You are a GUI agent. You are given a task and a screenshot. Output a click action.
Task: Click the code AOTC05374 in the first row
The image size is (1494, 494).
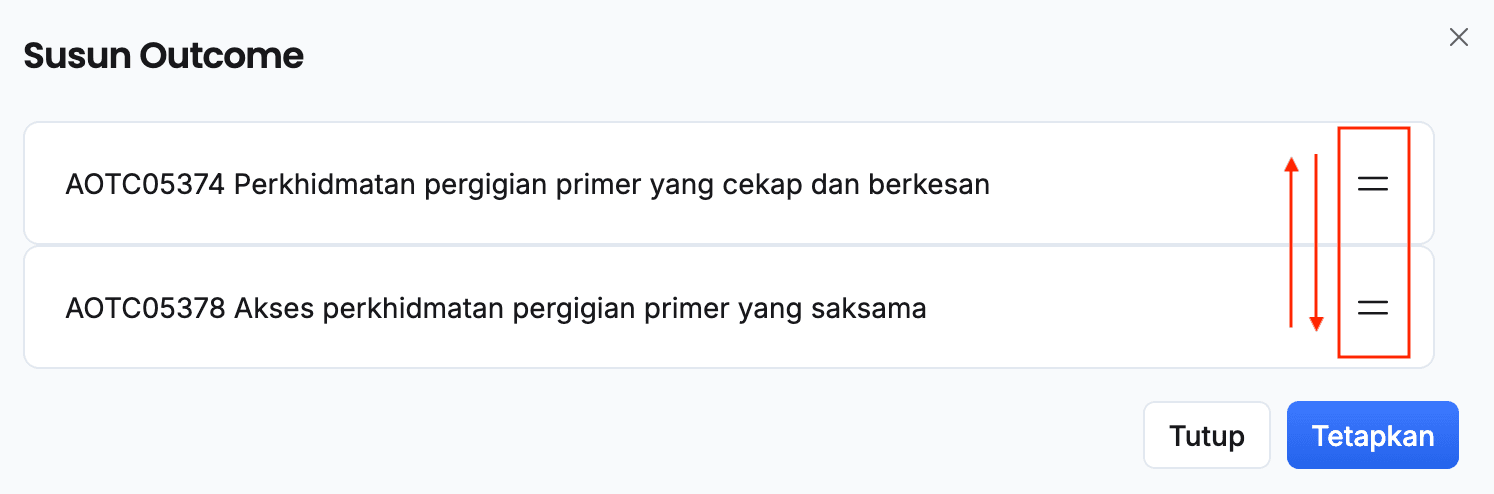tap(145, 185)
